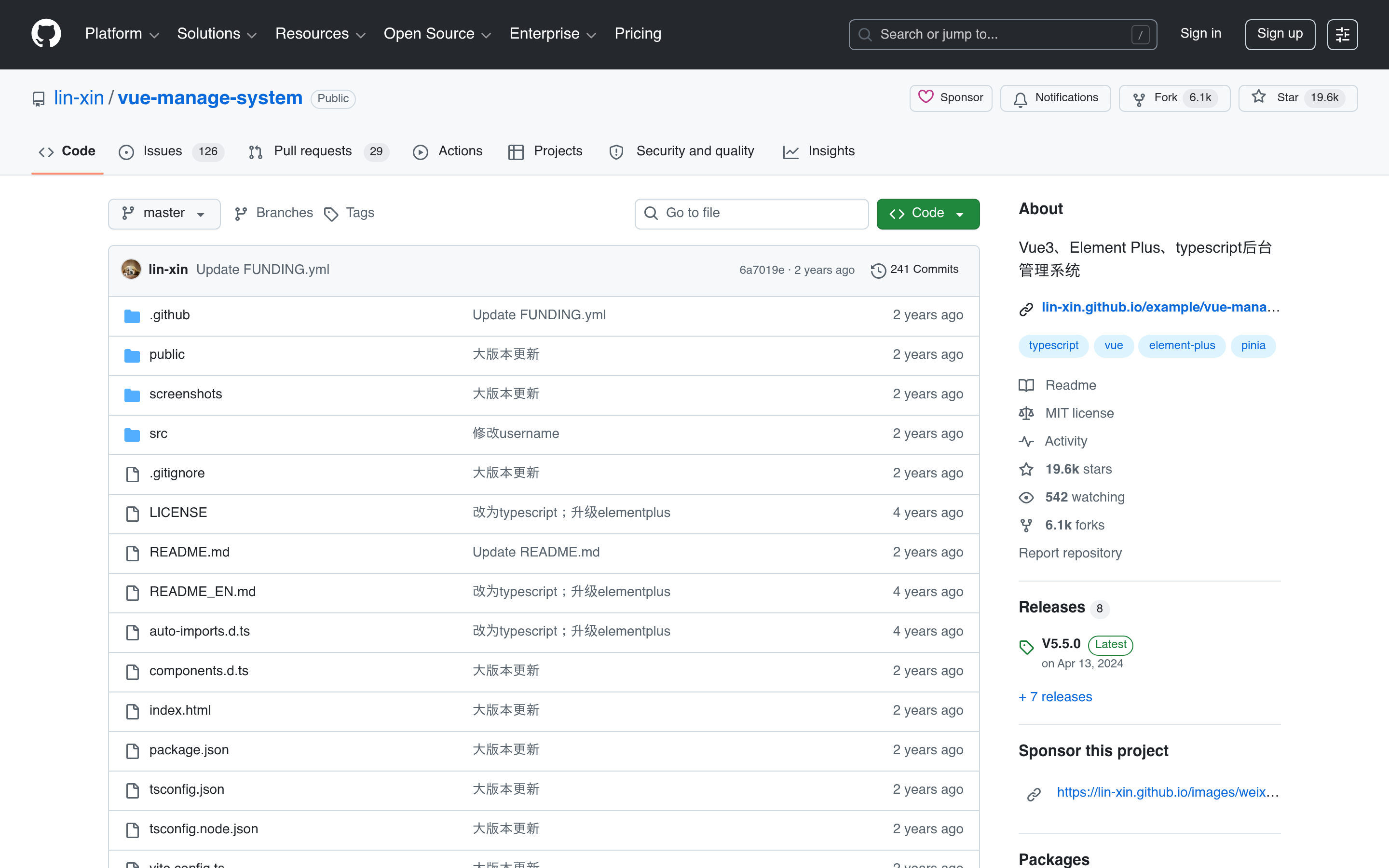This screenshot has width=1389, height=868.
Task: Expand the Platform menu
Action: point(122,34)
